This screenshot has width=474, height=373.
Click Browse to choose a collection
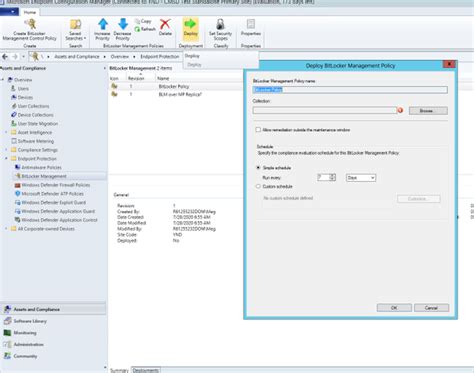428,111
